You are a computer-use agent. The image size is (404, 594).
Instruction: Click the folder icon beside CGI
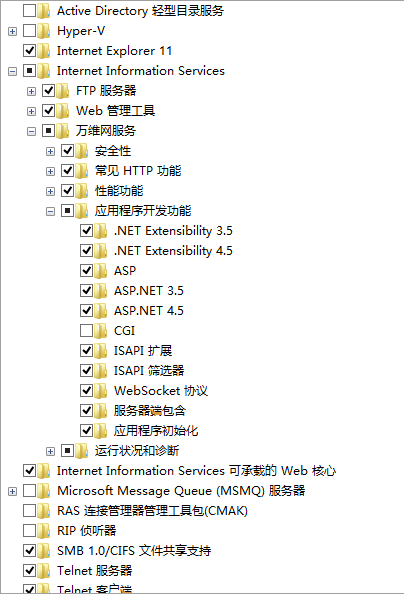click(x=101, y=331)
